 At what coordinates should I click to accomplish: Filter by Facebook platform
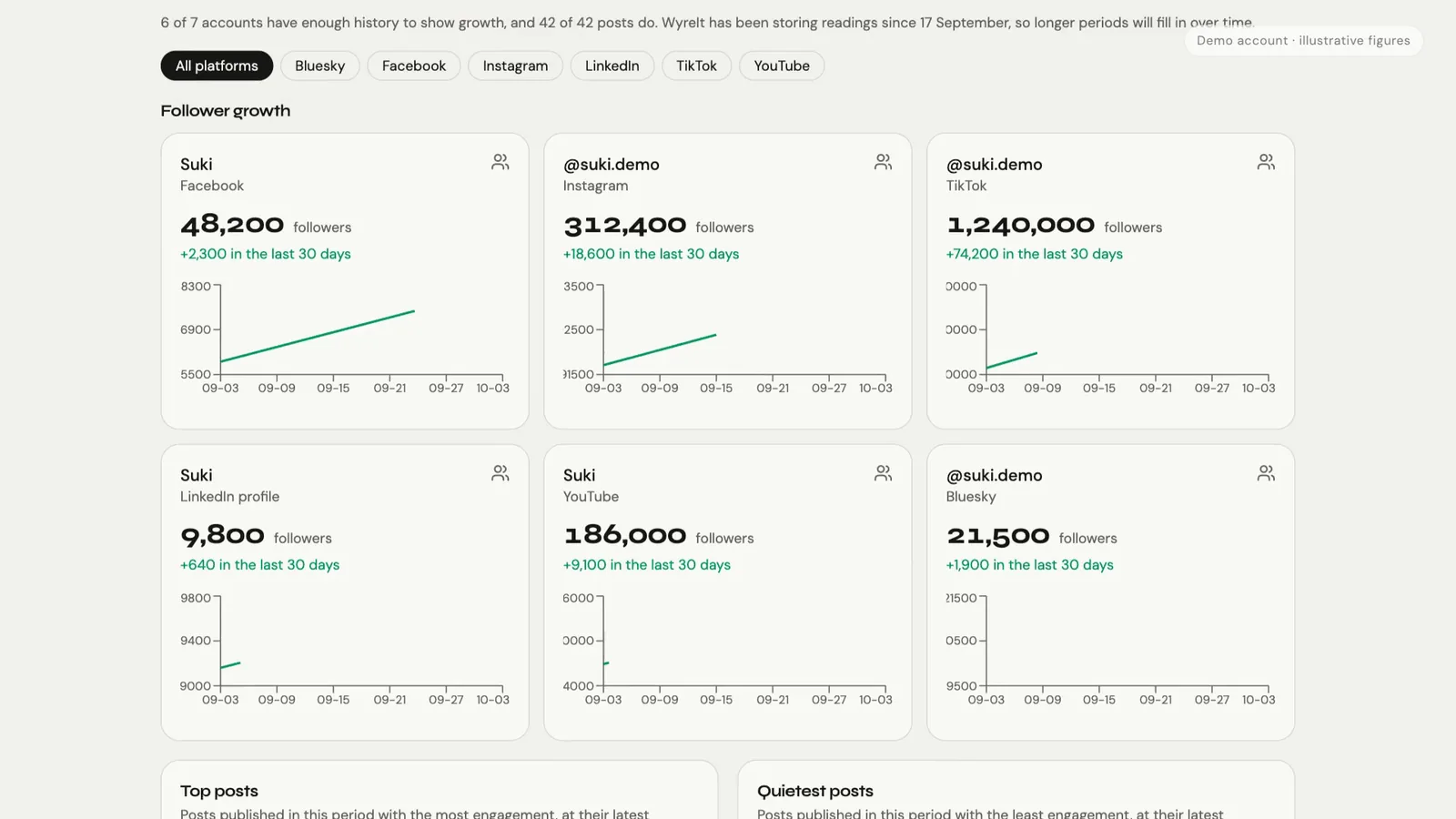pos(414,66)
